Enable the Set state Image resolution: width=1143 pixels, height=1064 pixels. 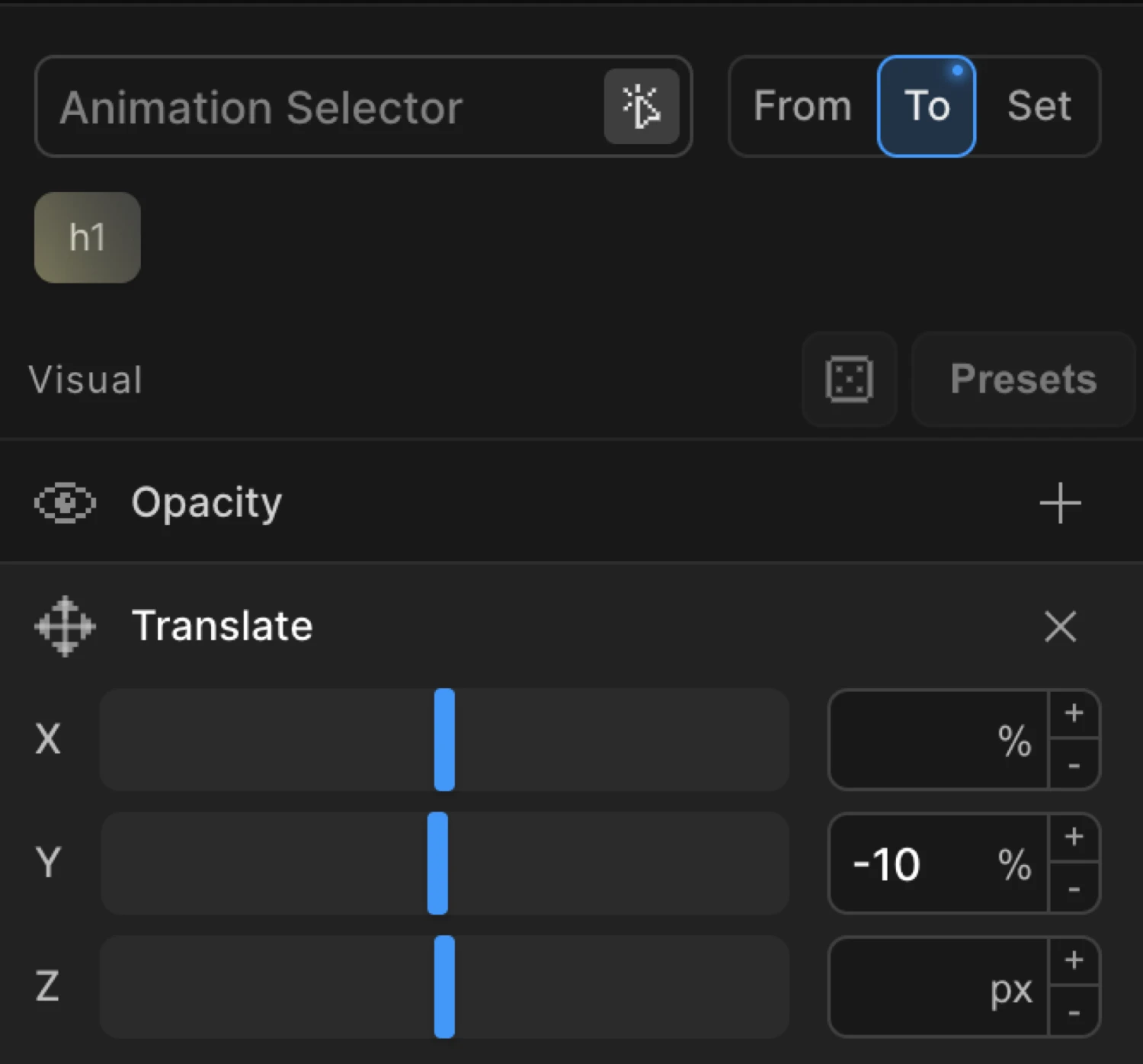click(x=1039, y=107)
